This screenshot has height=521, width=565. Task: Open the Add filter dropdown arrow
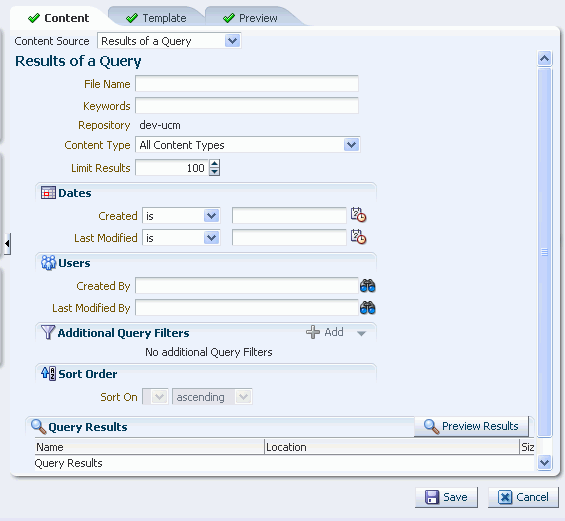pos(361,333)
